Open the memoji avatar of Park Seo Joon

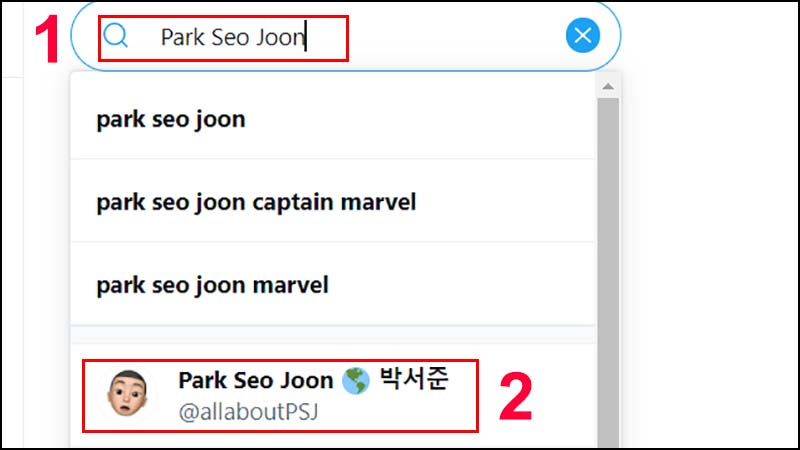tap(128, 394)
